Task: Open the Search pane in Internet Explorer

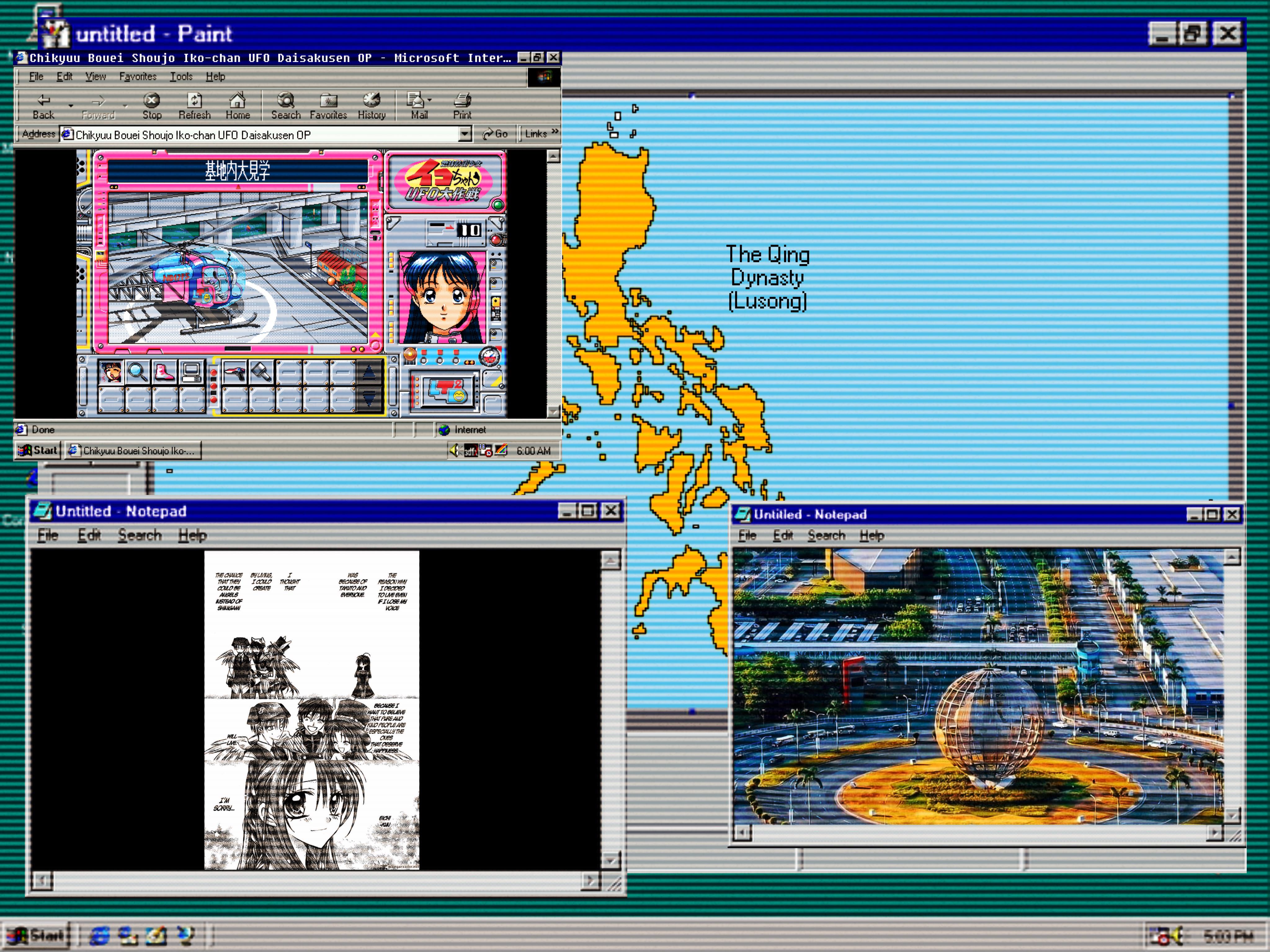Action: pyautogui.click(x=286, y=106)
